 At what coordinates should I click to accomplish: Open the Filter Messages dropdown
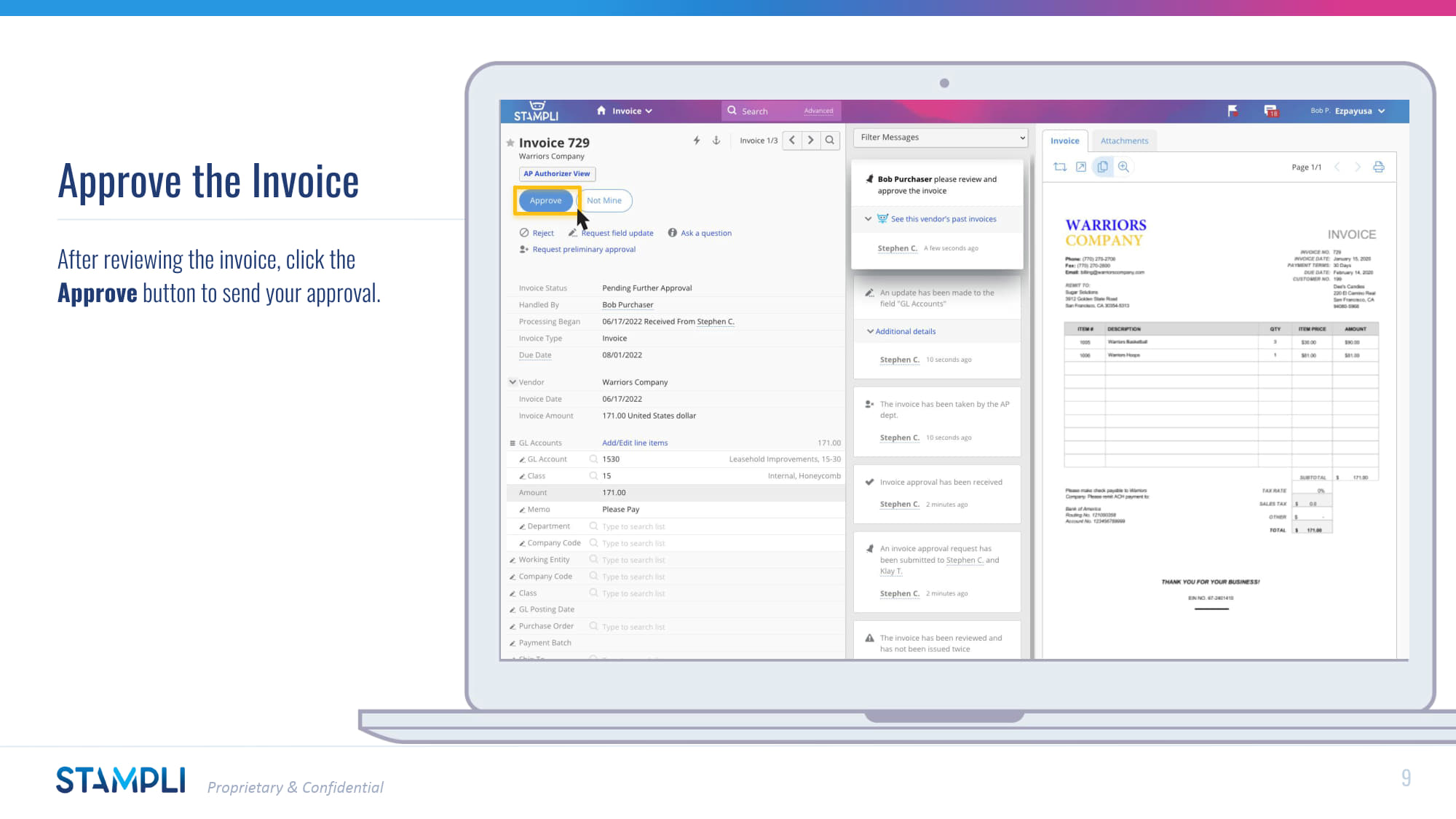point(940,138)
